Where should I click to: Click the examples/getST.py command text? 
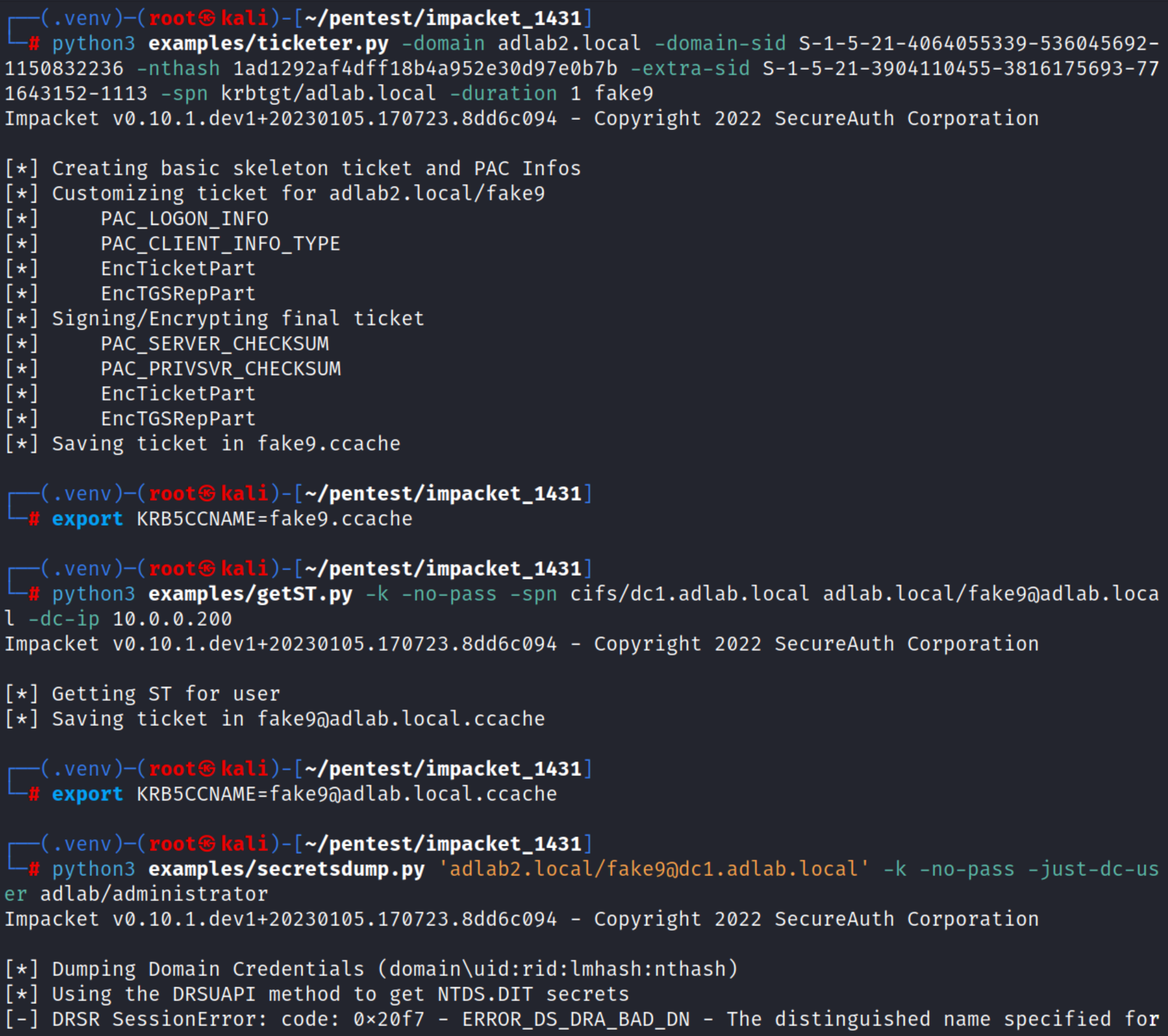point(250,594)
